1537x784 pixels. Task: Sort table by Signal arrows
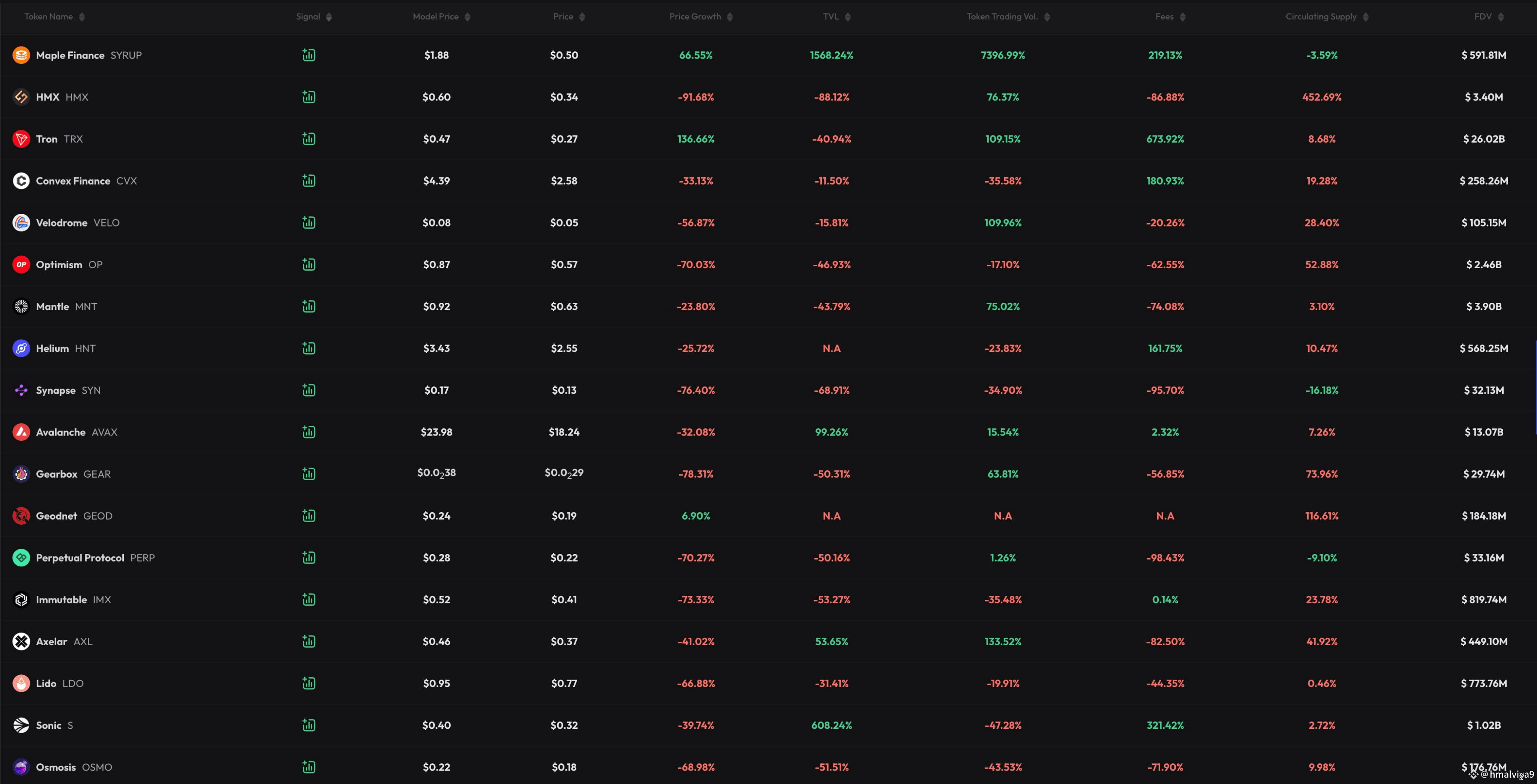(329, 17)
